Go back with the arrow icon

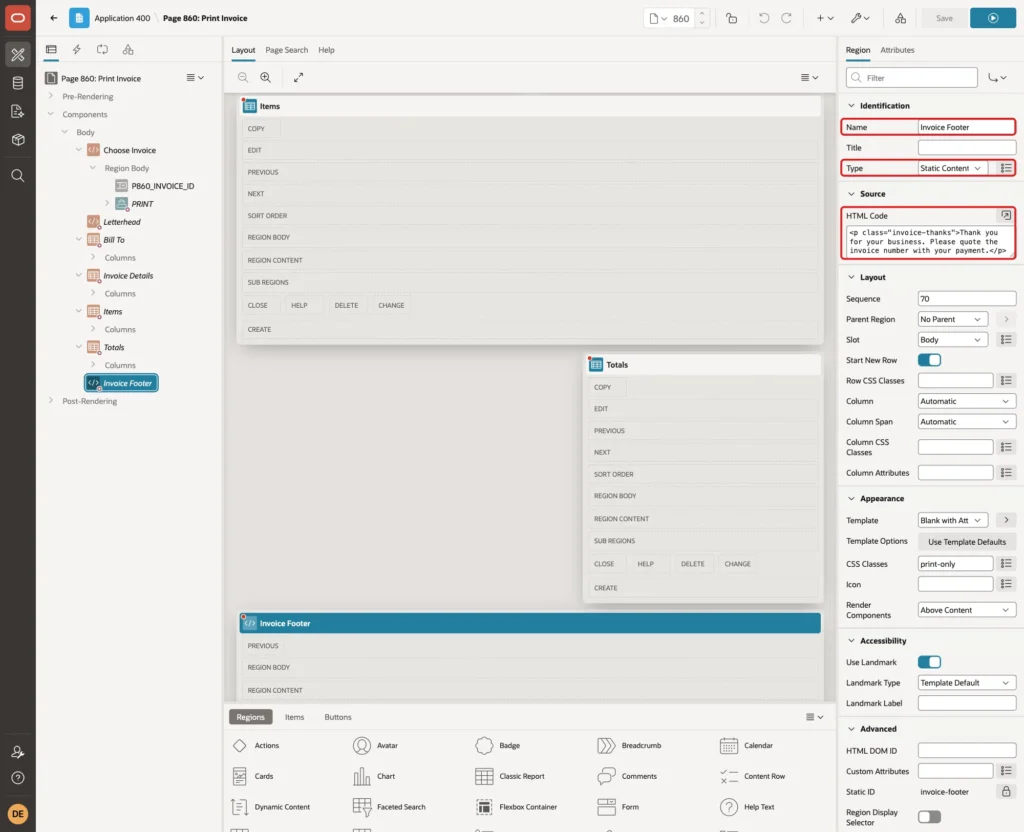pos(54,18)
